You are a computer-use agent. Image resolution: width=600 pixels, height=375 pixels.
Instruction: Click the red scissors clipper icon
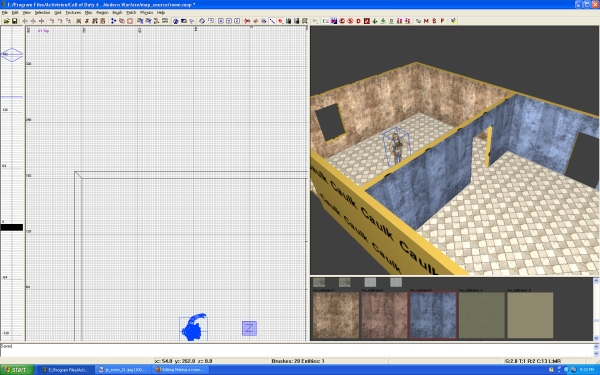coord(247,21)
